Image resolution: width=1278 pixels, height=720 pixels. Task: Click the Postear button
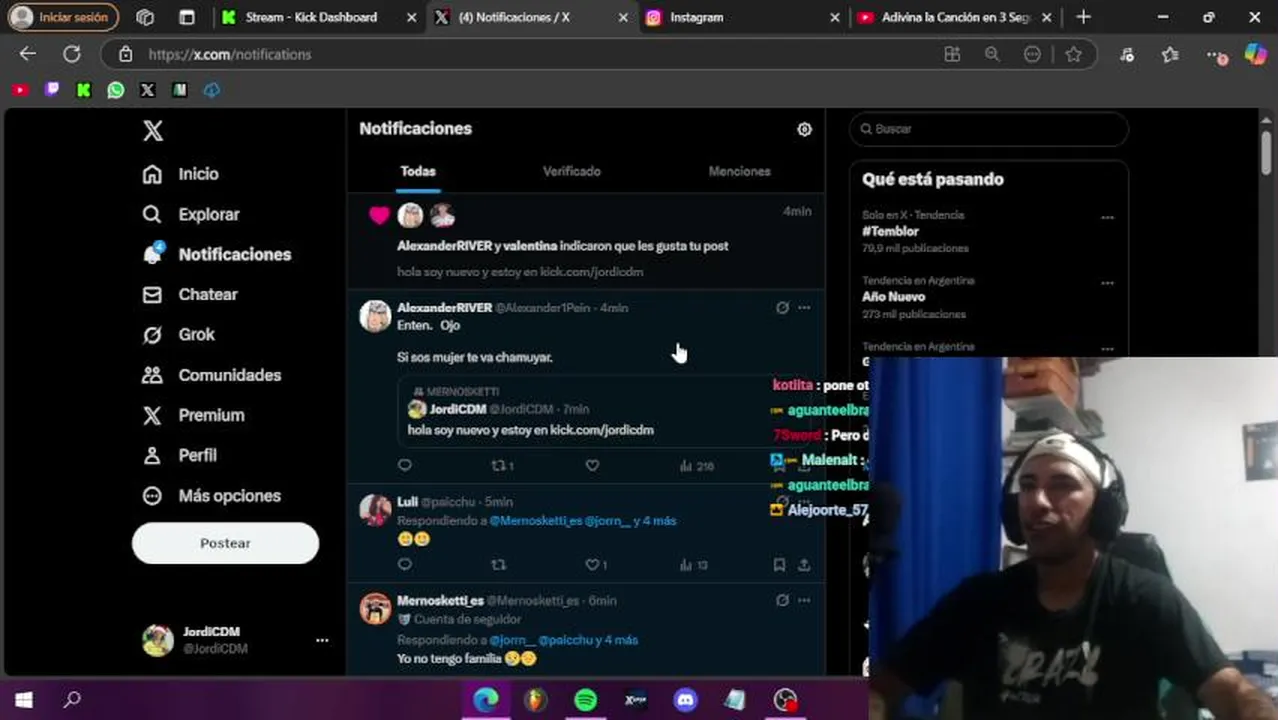point(225,543)
